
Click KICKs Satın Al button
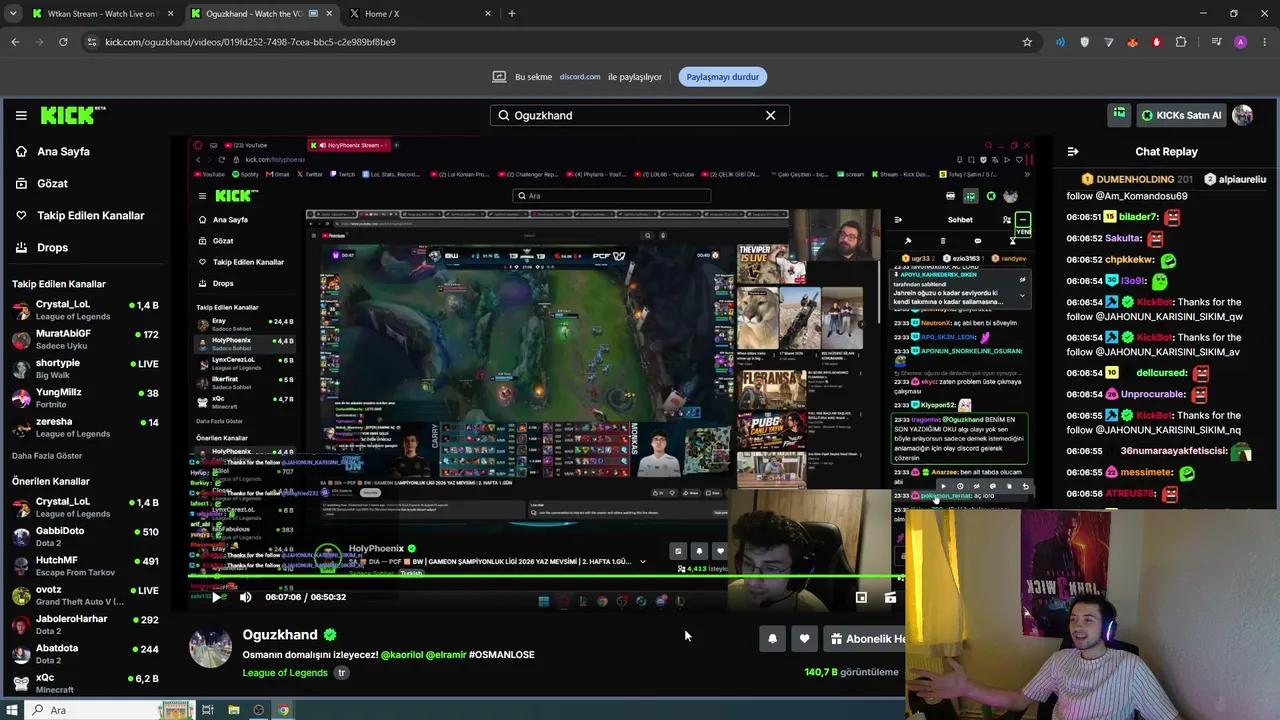click(x=1181, y=115)
